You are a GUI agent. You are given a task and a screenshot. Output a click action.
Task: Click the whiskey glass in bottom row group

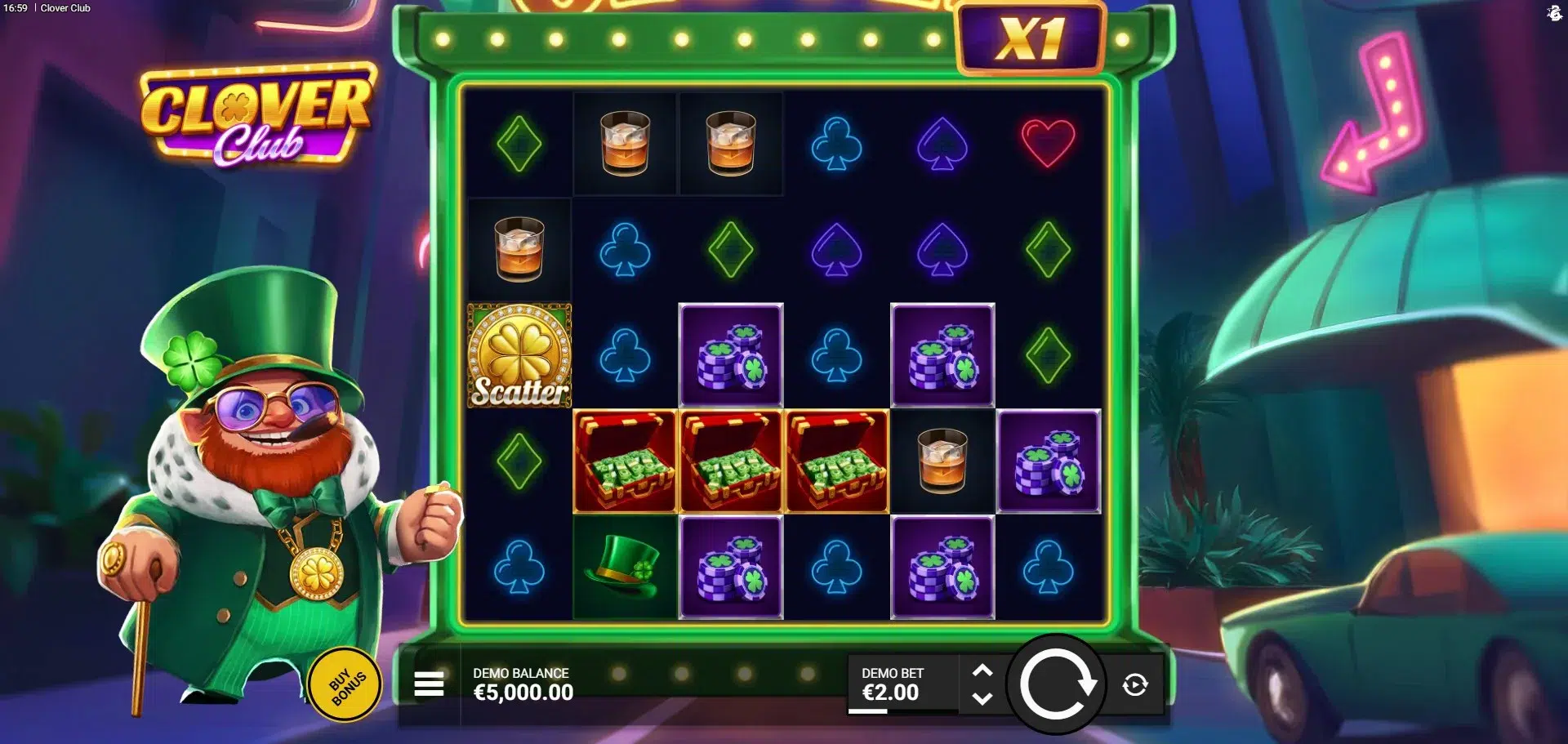942,461
